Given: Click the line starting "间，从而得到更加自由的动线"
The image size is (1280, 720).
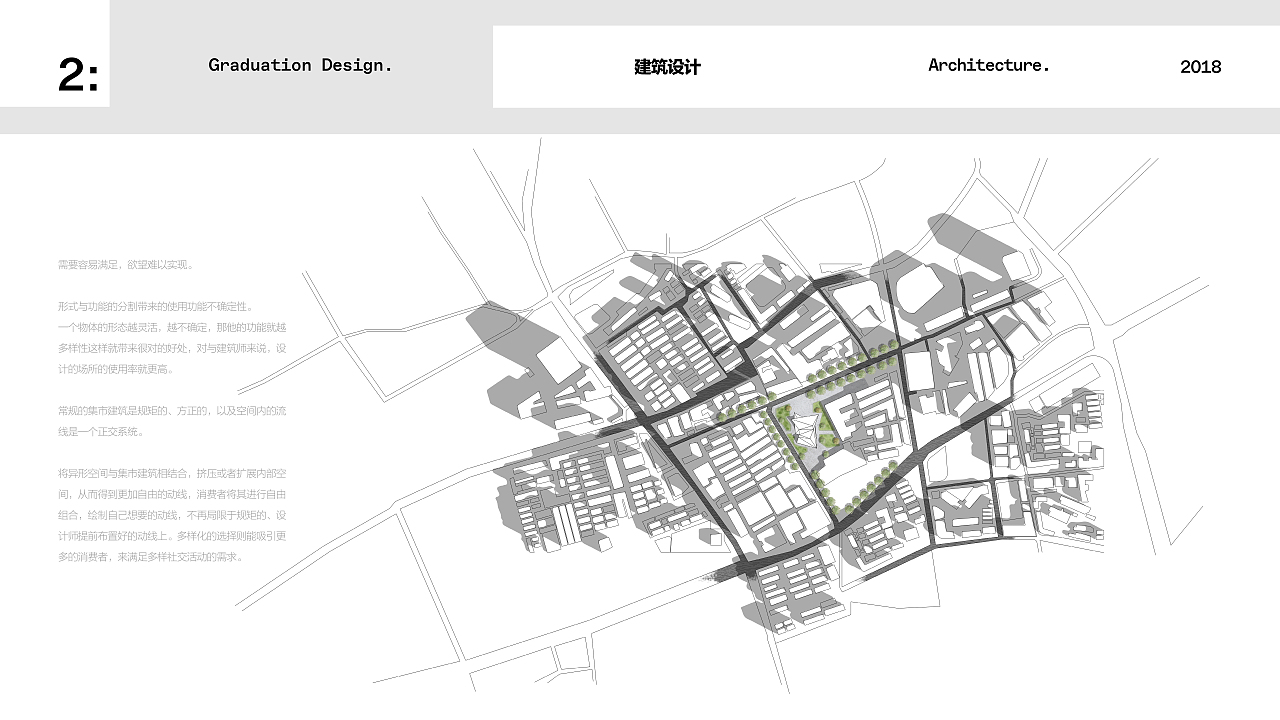Looking at the screenshot, I should click(173, 494).
